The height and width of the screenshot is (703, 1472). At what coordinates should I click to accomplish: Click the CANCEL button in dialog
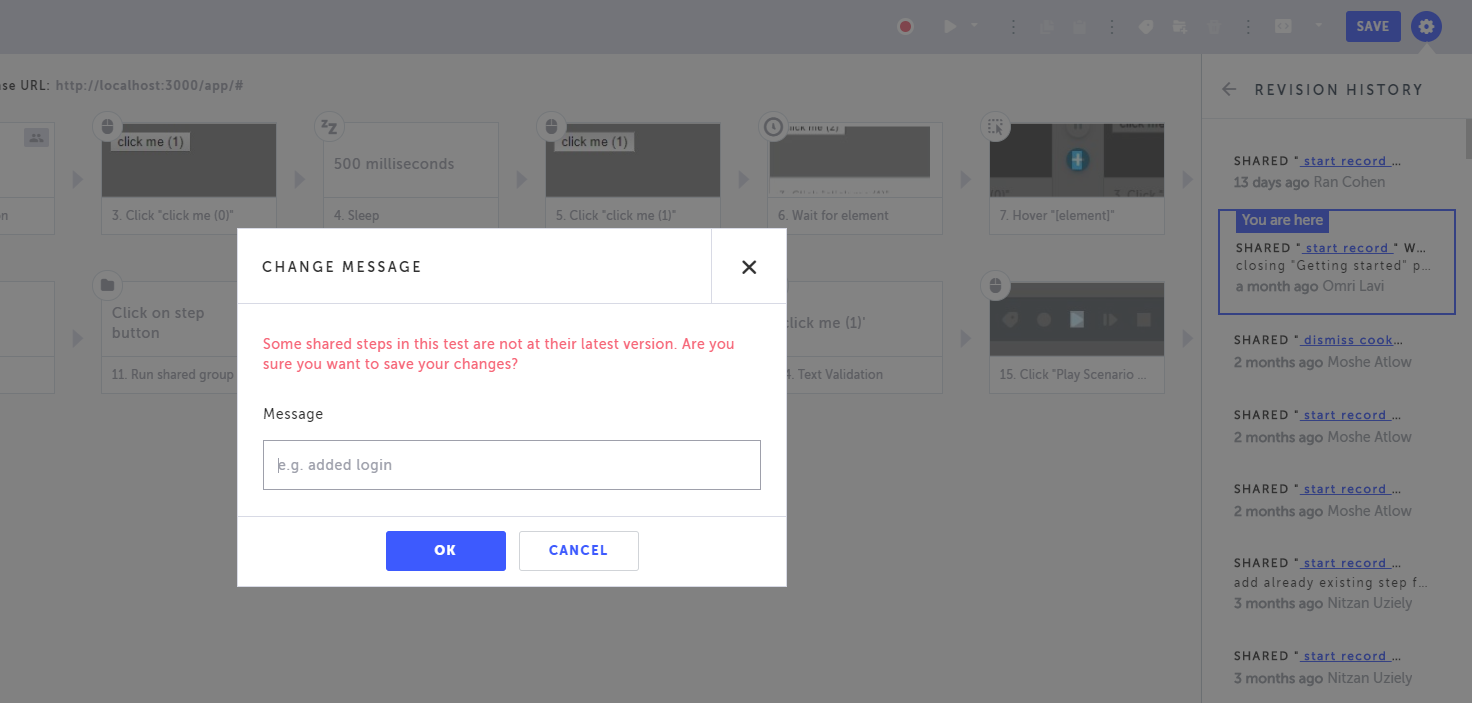(579, 551)
